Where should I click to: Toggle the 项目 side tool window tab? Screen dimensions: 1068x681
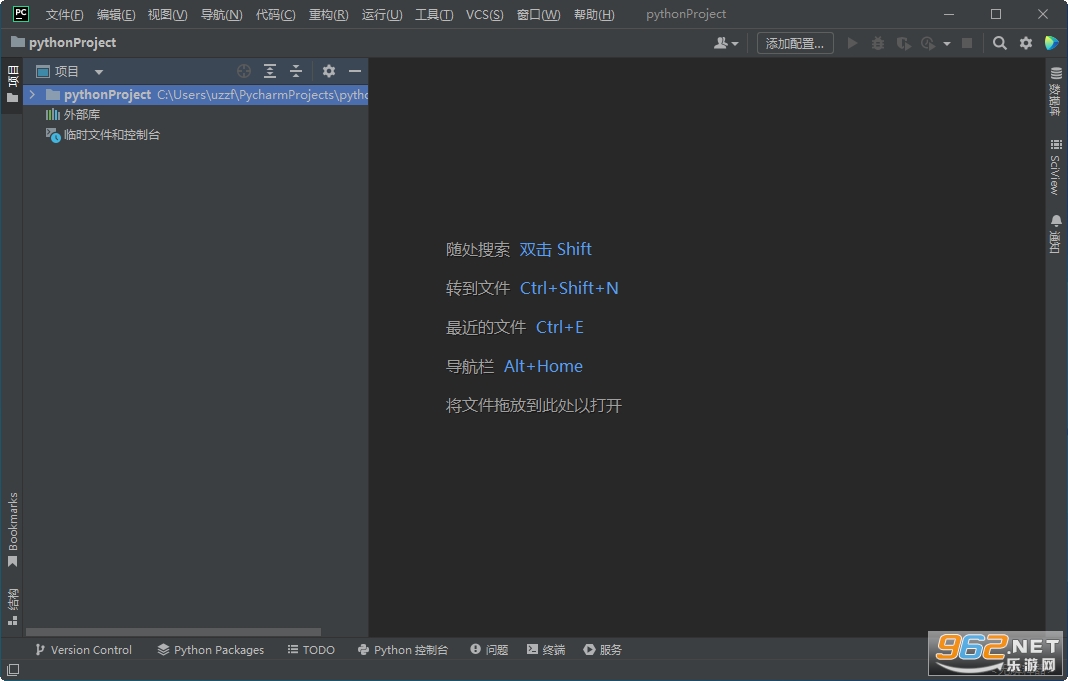(12, 84)
